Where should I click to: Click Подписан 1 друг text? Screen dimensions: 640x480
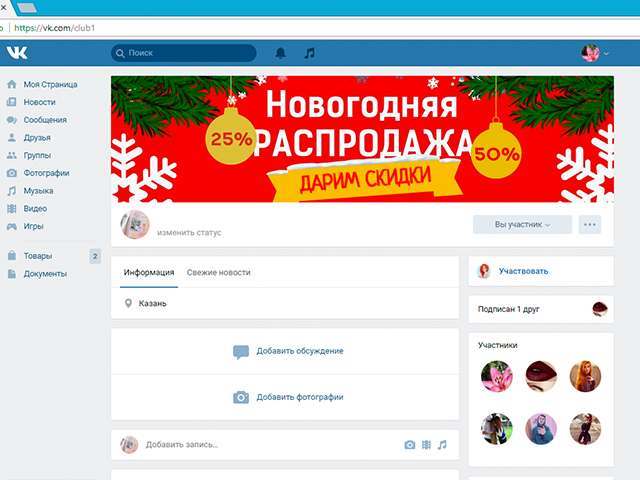point(508,309)
